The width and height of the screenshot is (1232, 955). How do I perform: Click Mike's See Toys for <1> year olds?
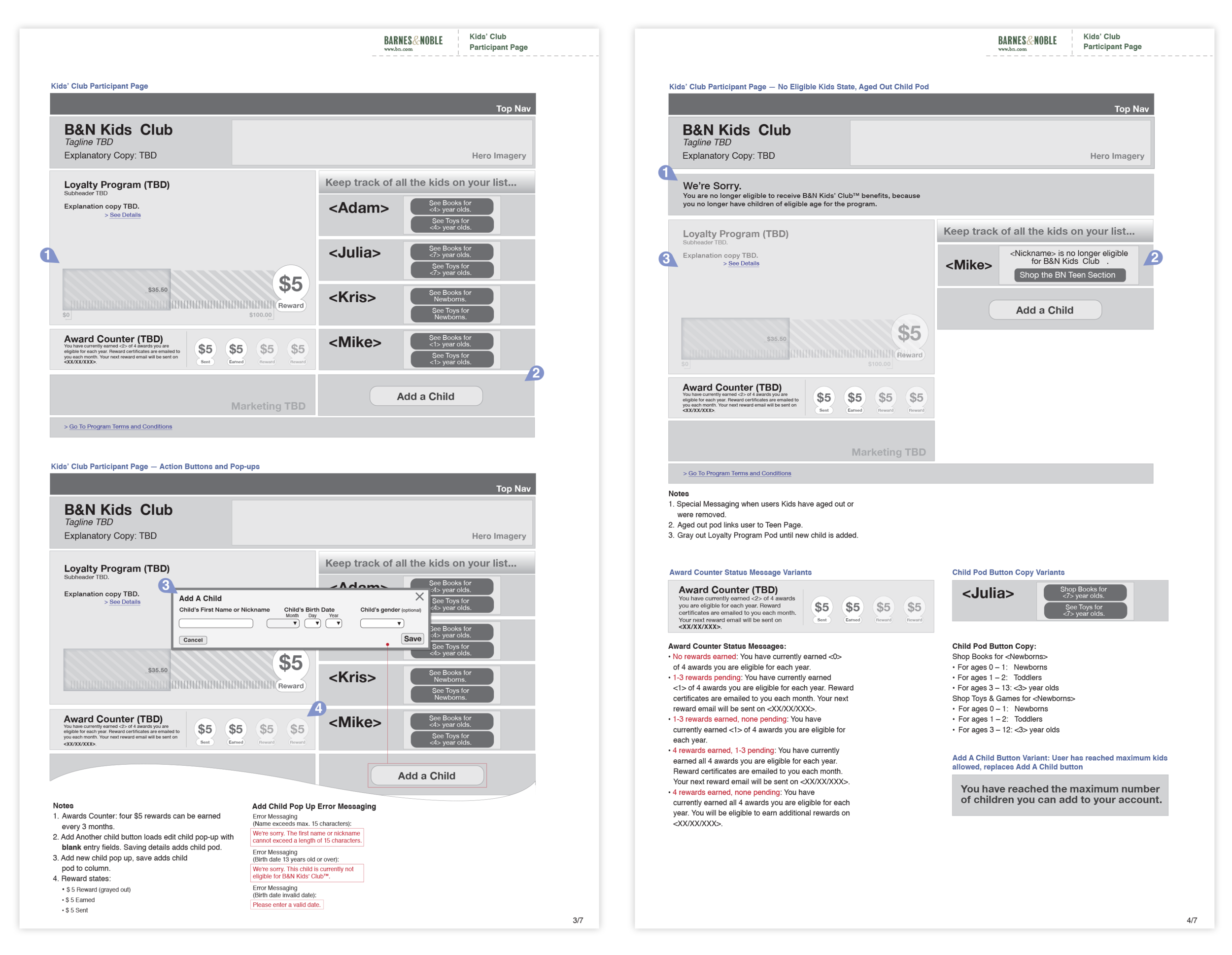(452, 359)
